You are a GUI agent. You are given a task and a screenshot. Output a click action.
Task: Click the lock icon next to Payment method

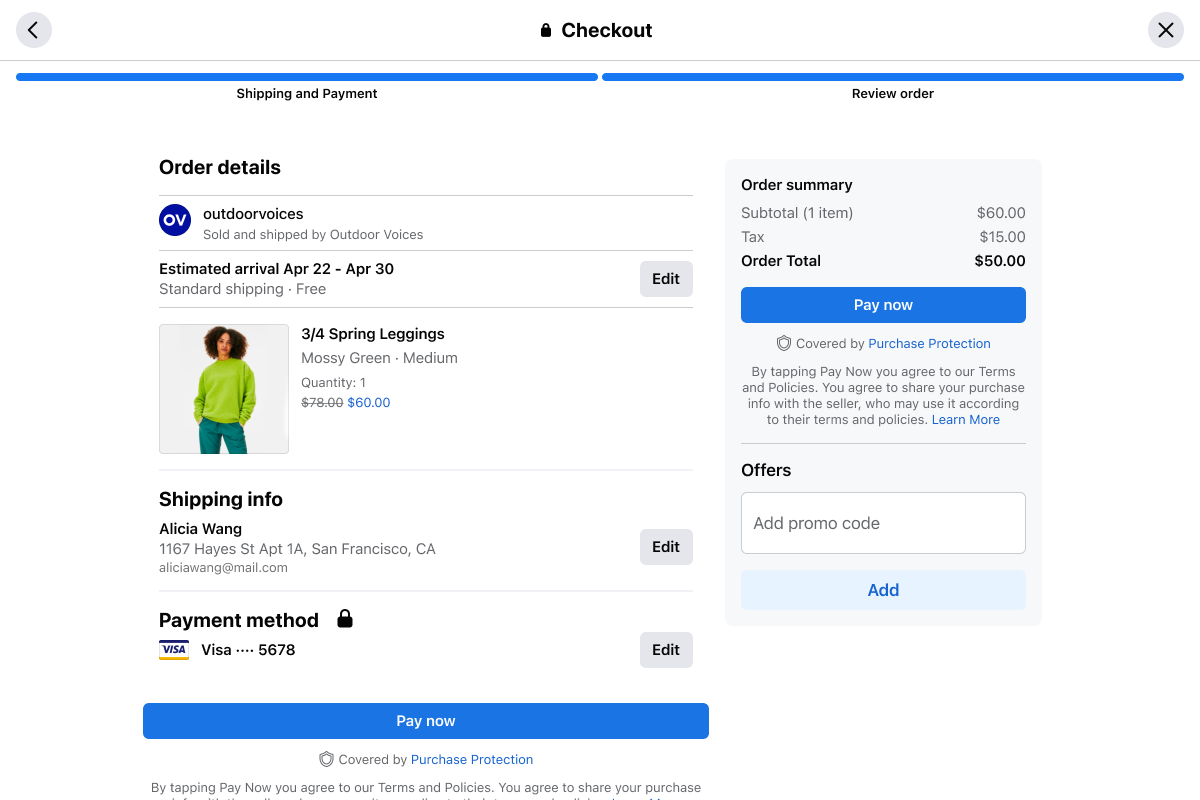(x=345, y=619)
